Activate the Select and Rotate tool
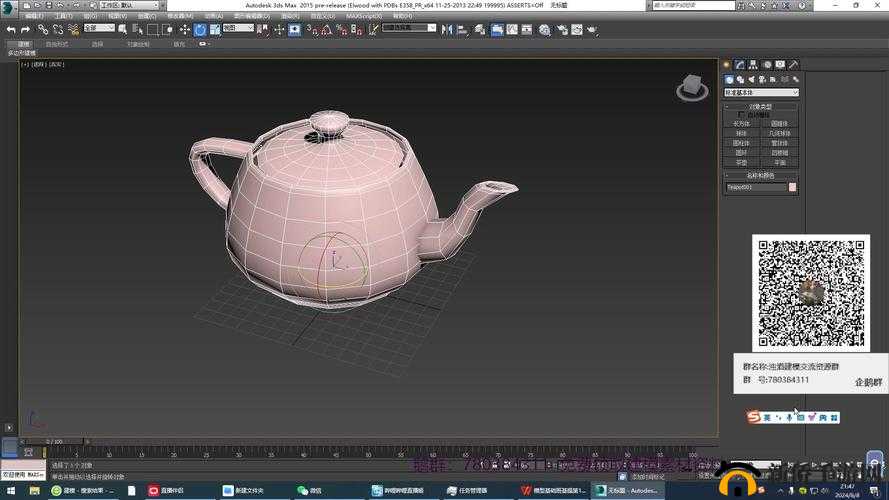This screenshot has width=889, height=500. click(x=200, y=29)
